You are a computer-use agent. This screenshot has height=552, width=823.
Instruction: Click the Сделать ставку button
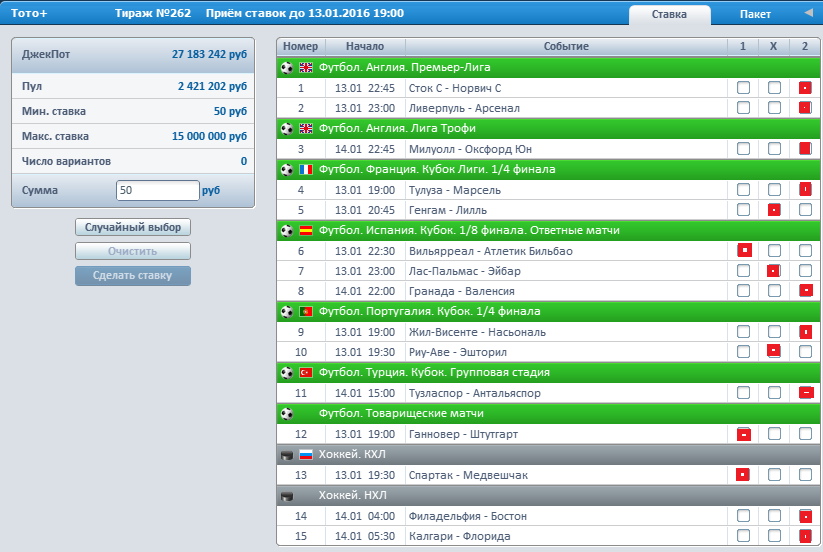(133, 275)
